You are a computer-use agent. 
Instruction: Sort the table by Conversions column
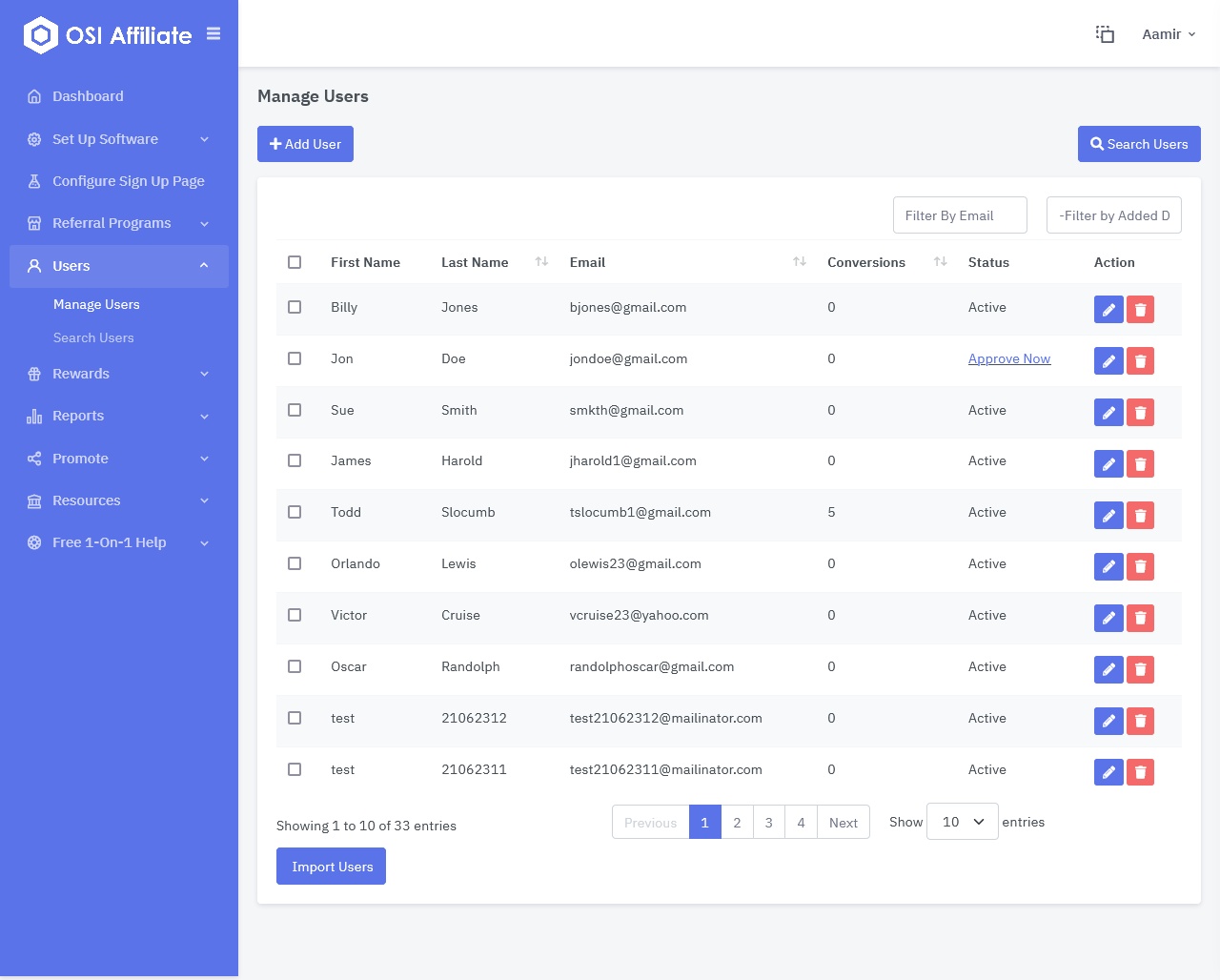(x=940, y=261)
